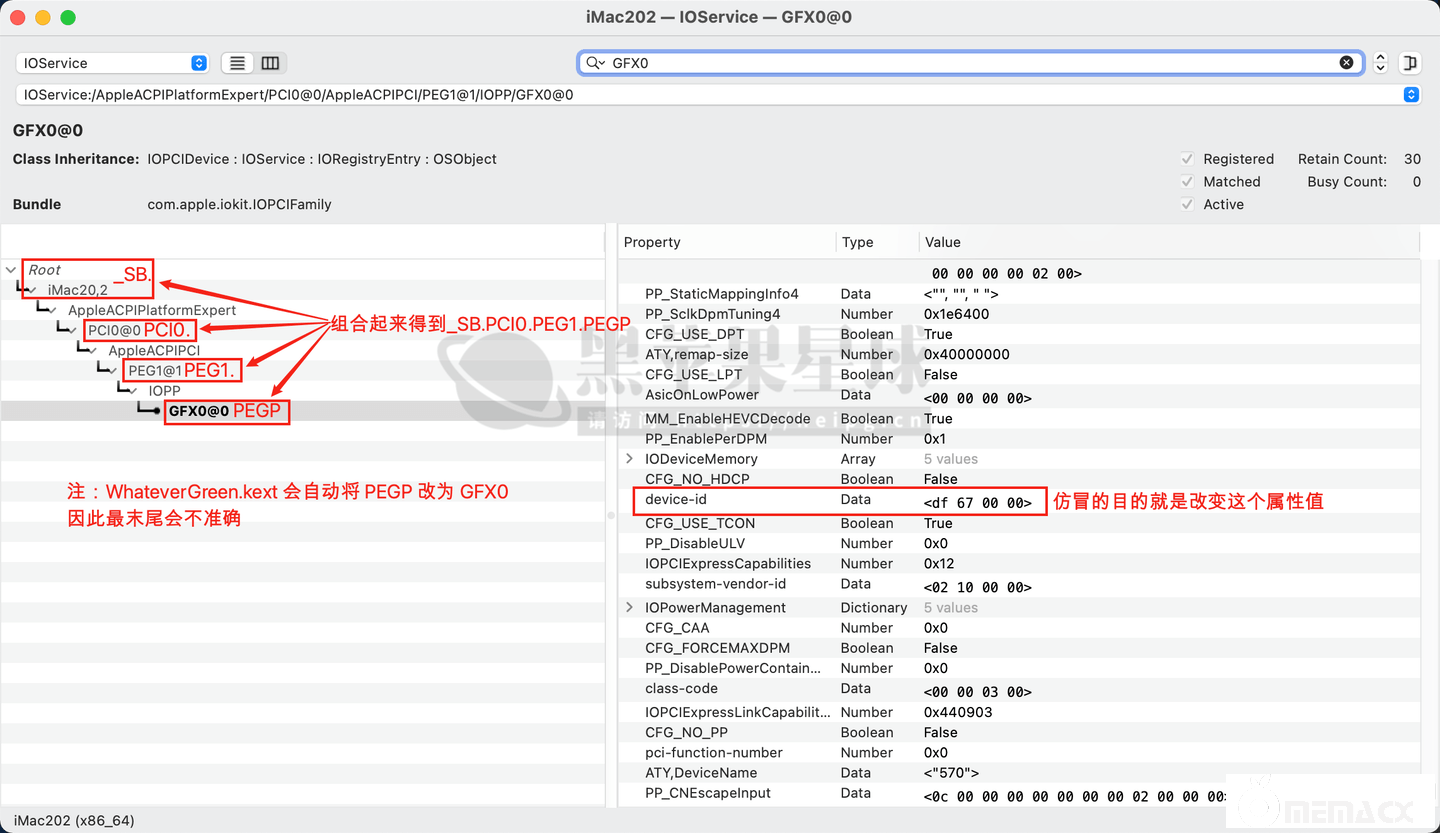
Task: Collapse the Root tree node
Action: coord(11,270)
